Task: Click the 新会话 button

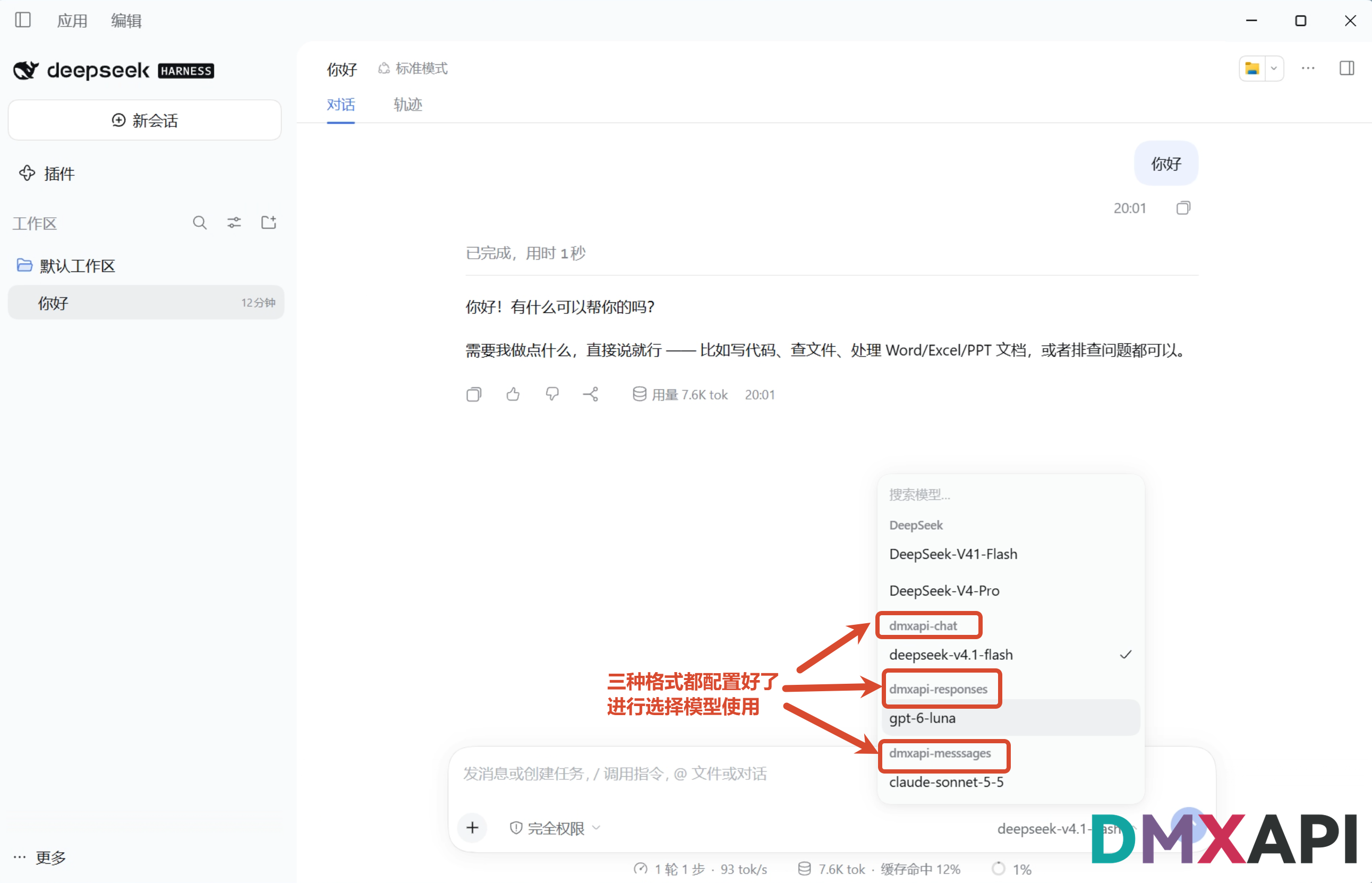Action: tap(144, 120)
